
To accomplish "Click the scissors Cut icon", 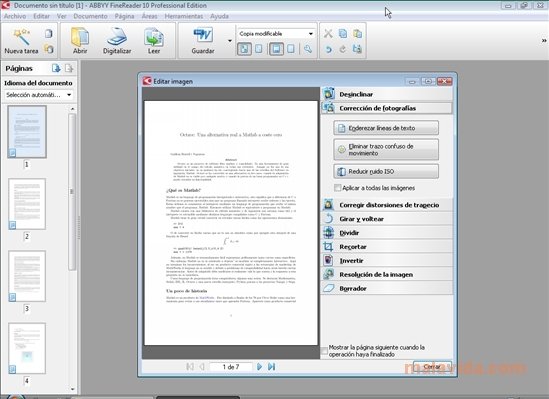I will (328, 34).
